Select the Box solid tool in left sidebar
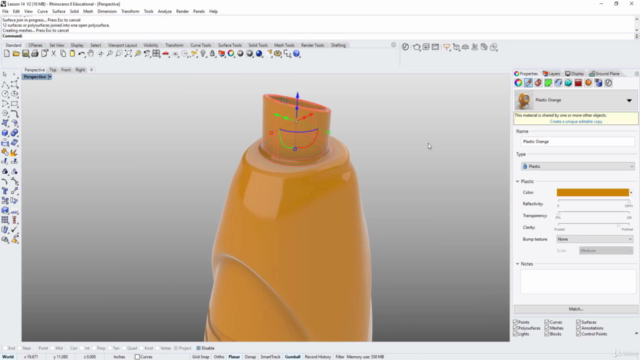Image resolution: width=640 pixels, height=360 pixels. tap(5, 133)
